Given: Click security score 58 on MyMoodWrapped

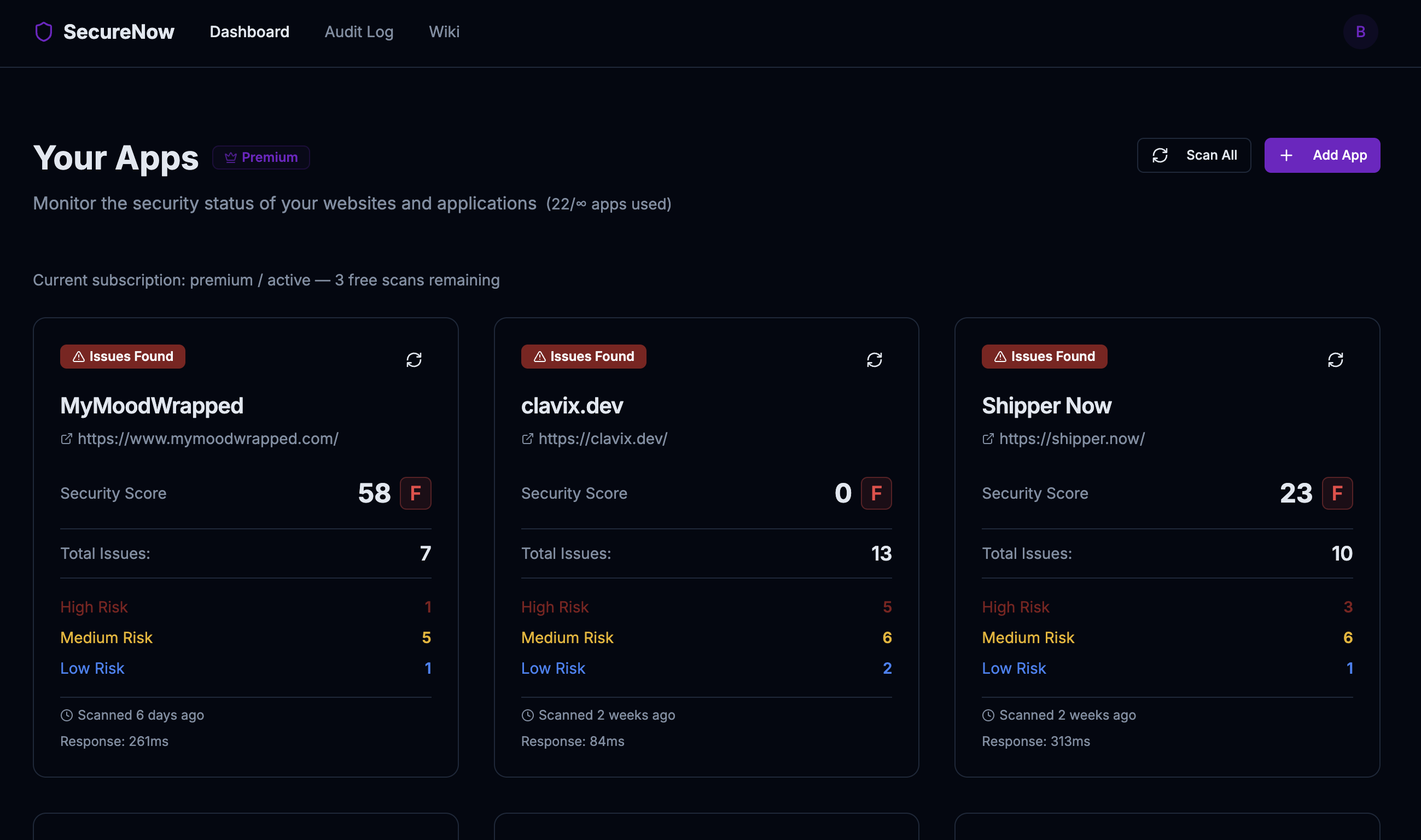Looking at the screenshot, I should pos(374,493).
